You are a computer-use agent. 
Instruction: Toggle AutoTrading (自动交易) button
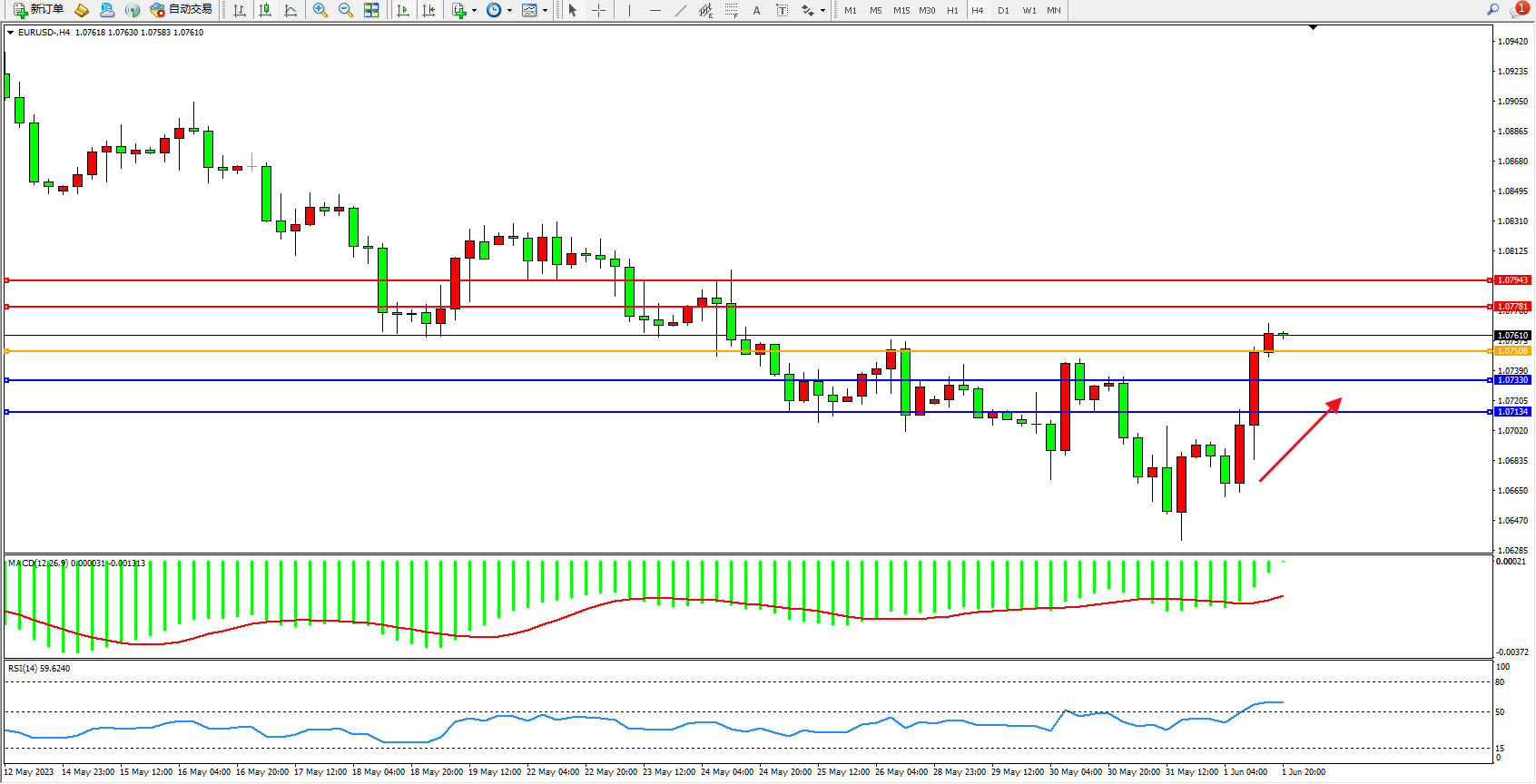click(x=181, y=10)
